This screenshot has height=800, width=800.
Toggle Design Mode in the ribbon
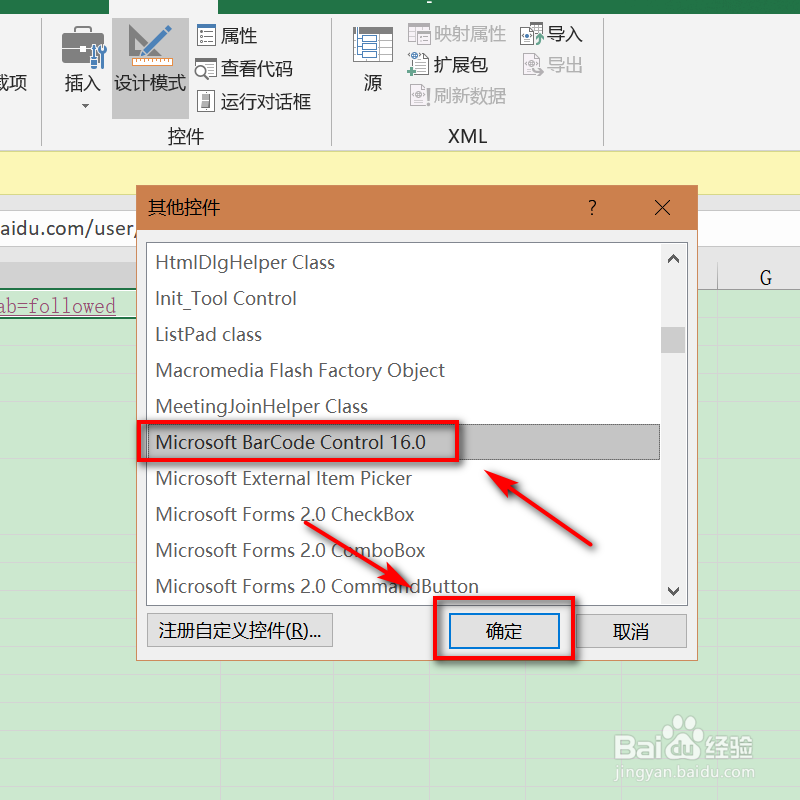150,68
